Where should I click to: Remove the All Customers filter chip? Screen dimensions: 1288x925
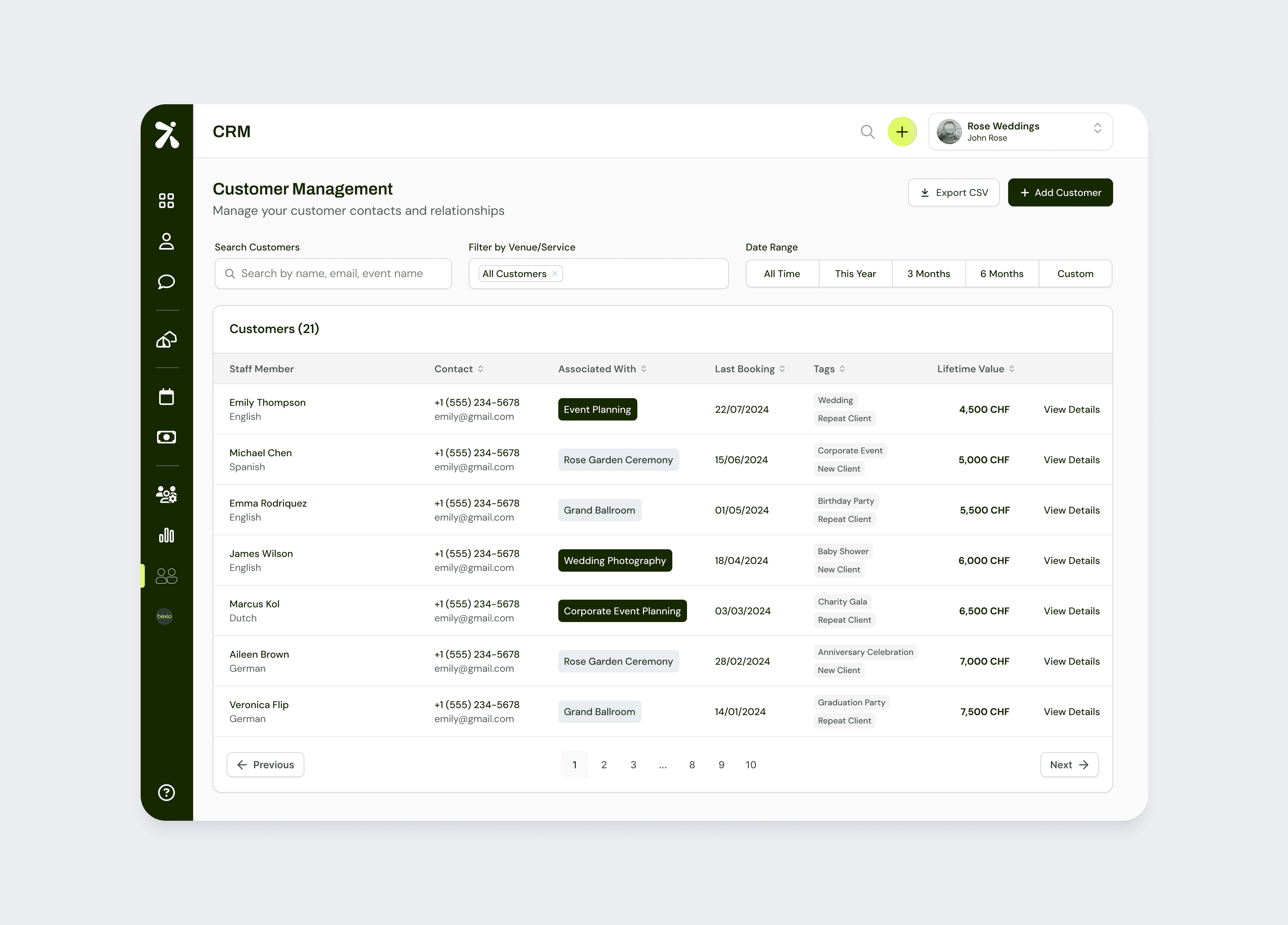pos(555,274)
